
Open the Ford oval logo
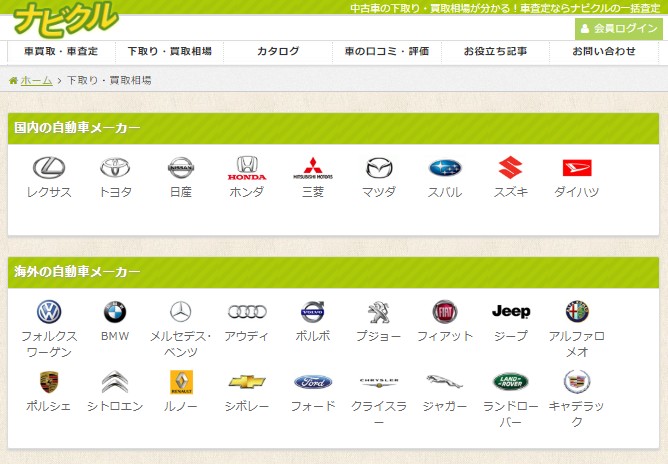(313, 382)
